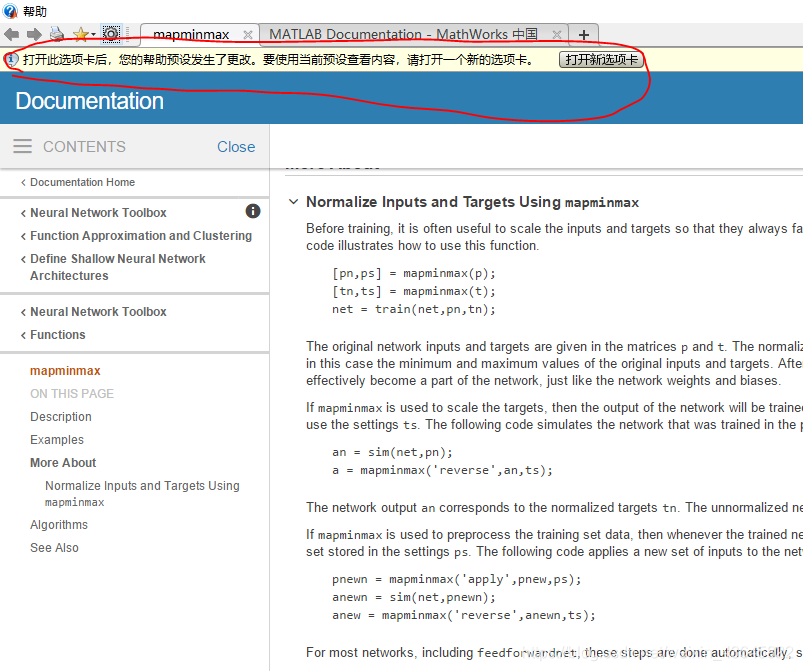Screen dimensions: 803x671
Task: Open Function Approximation and Clustering
Action: pos(140,236)
